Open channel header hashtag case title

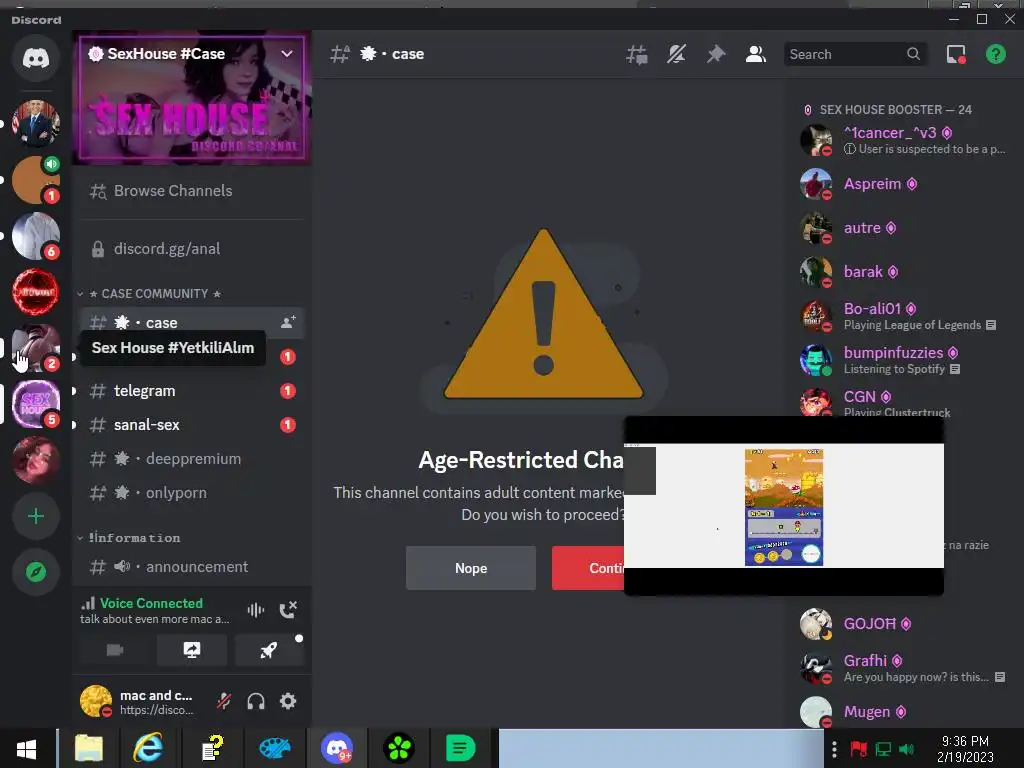point(379,54)
